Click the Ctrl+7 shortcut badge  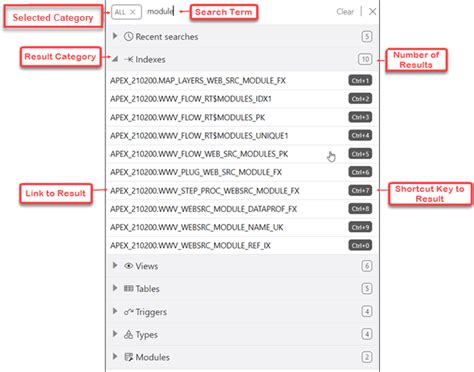360,190
